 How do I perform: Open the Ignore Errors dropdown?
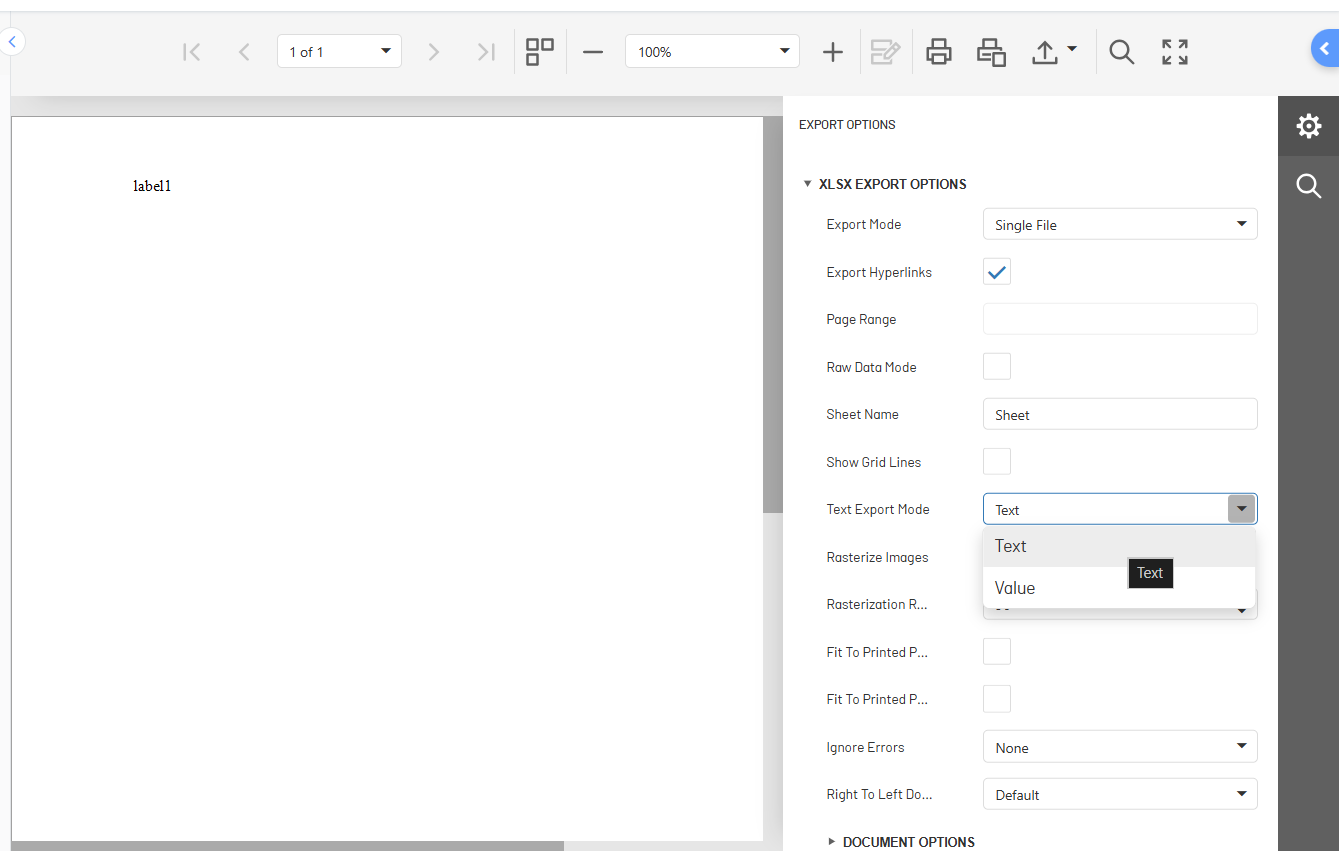(x=1120, y=747)
